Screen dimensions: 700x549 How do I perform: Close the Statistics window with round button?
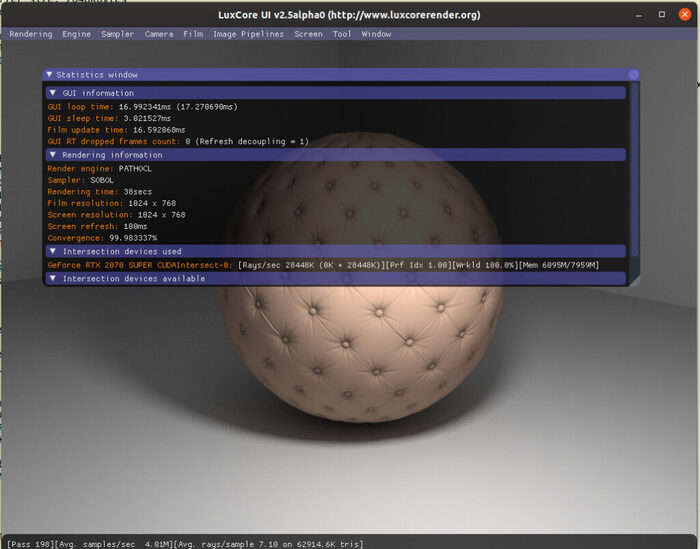coord(633,75)
